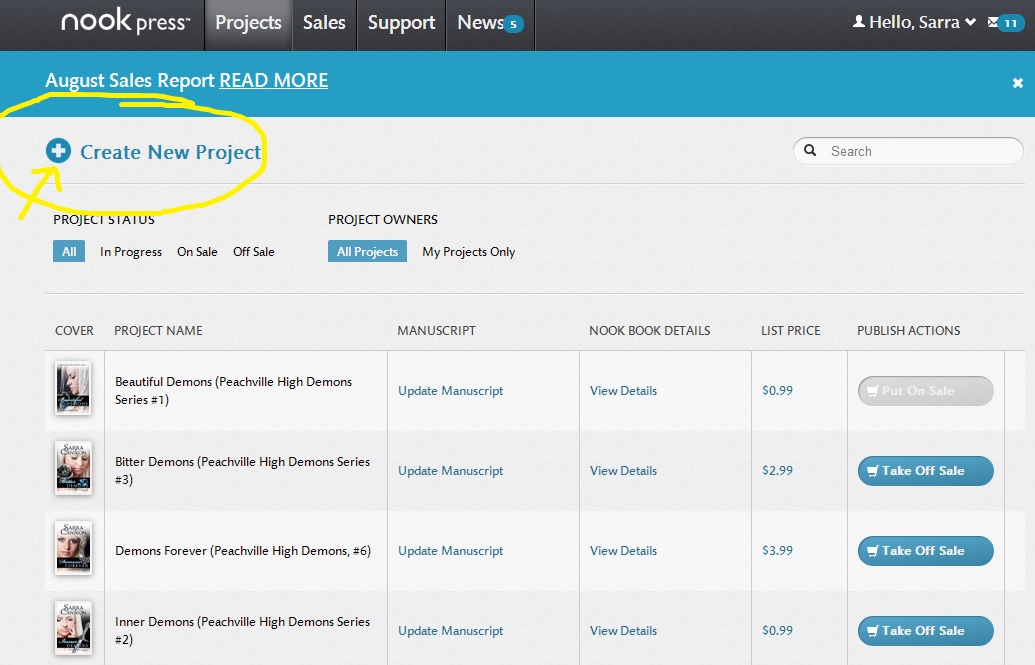Open the Inner Demons cover thumbnail

[x=73, y=628]
